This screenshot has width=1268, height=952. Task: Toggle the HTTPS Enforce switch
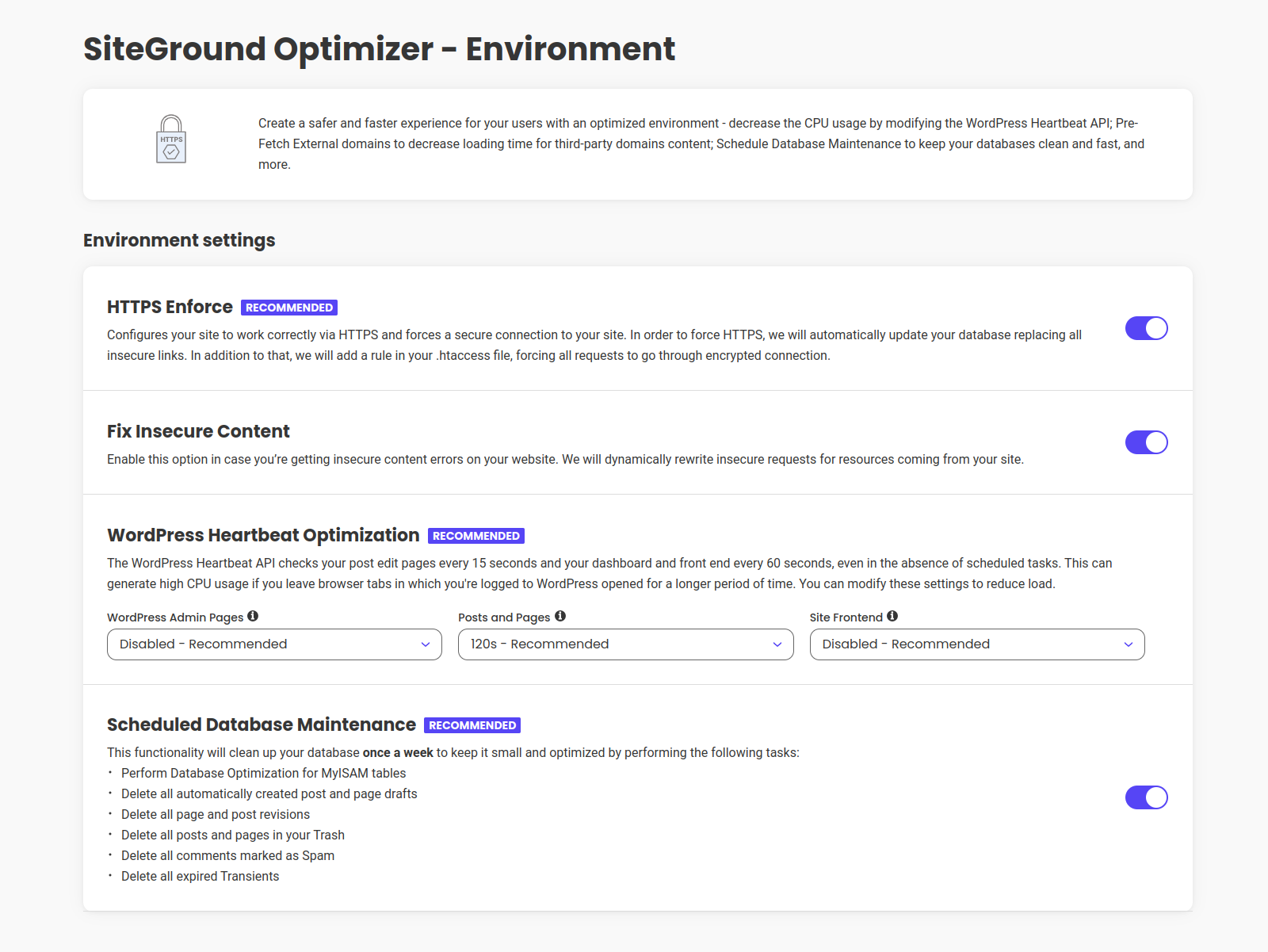pyautogui.click(x=1146, y=328)
